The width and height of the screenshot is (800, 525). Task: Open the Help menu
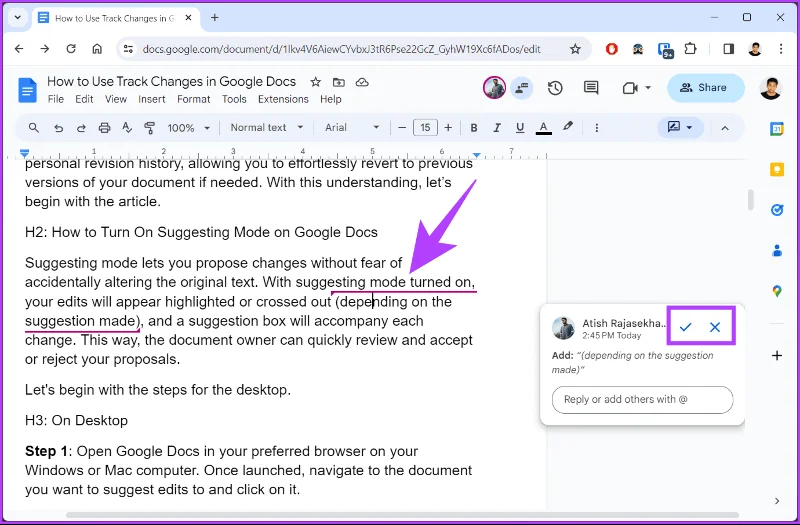tap(331, 99)
